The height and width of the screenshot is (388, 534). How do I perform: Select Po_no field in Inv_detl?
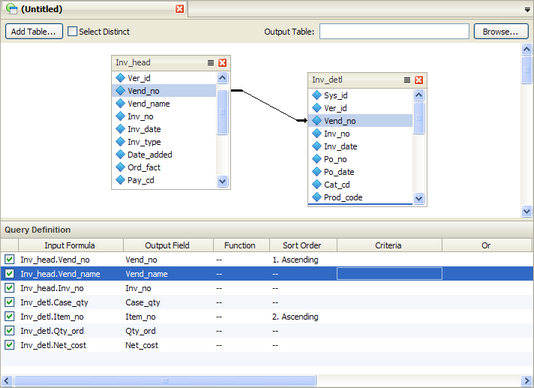tap(361, 159)
